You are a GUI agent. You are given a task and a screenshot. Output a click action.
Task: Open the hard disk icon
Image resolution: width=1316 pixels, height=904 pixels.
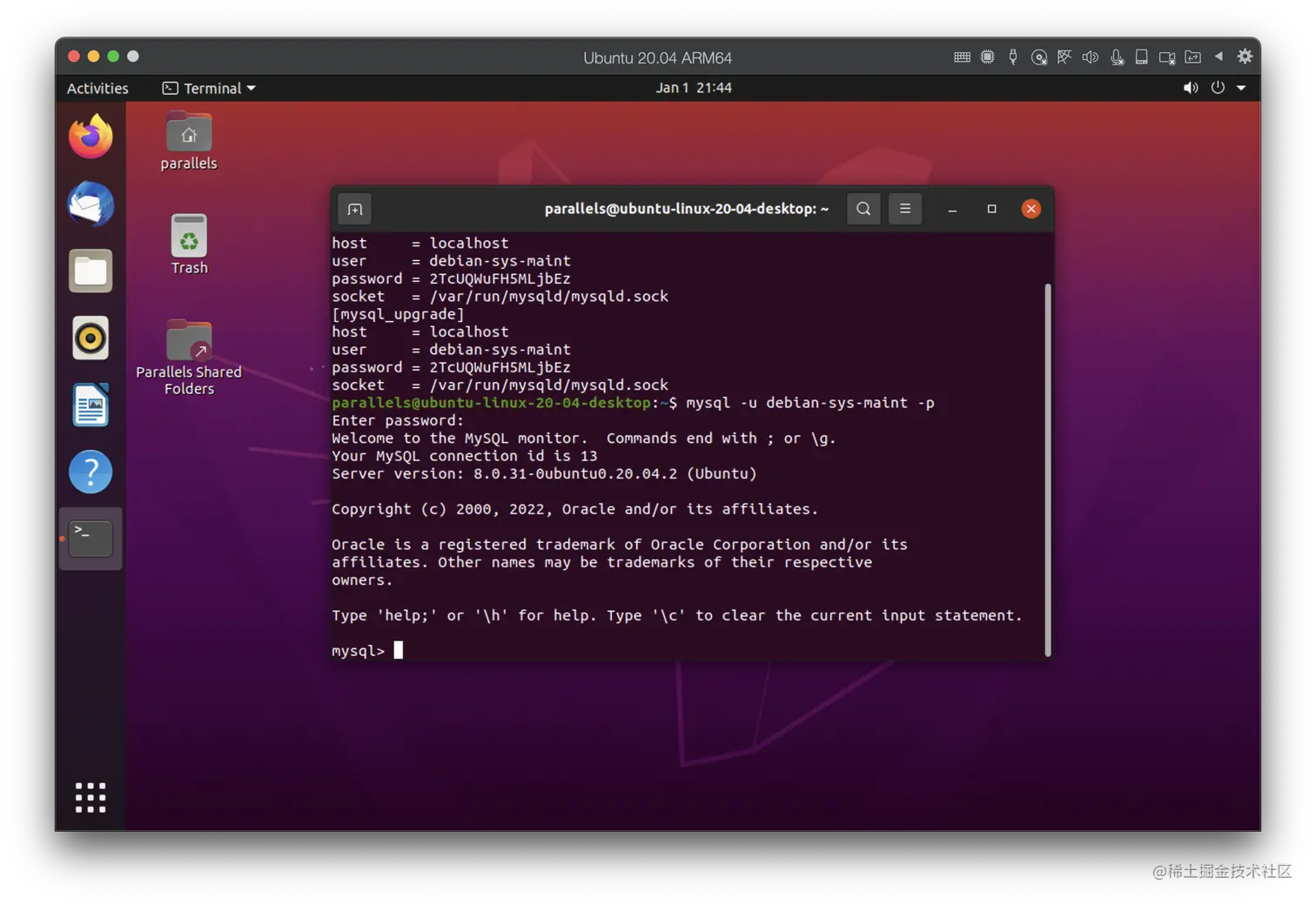[x=1141, y=57]
